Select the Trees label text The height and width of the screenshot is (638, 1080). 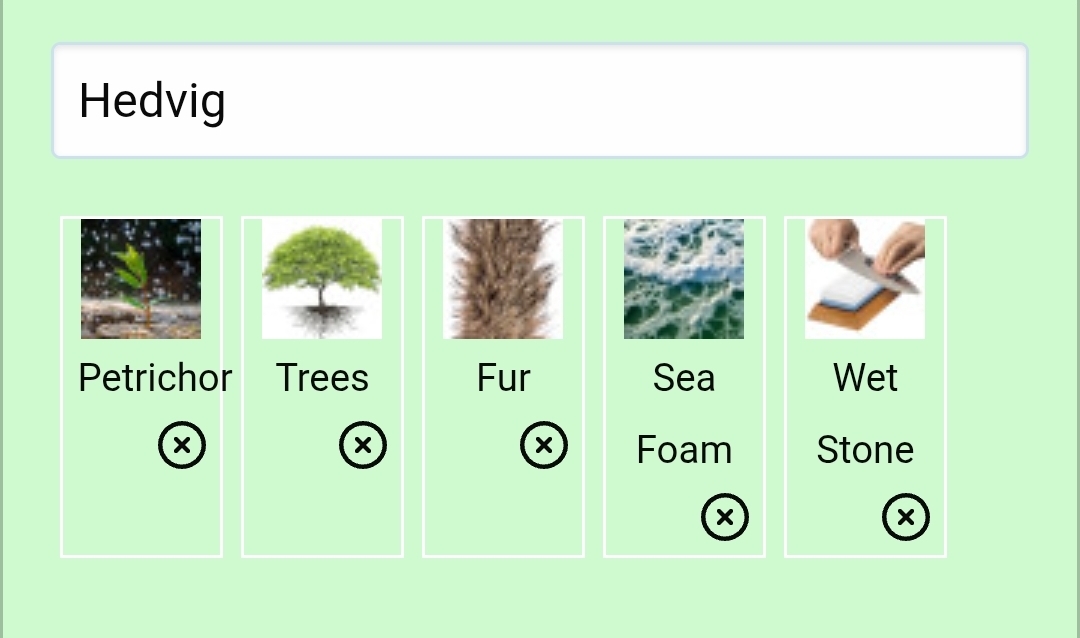point(322,378)
